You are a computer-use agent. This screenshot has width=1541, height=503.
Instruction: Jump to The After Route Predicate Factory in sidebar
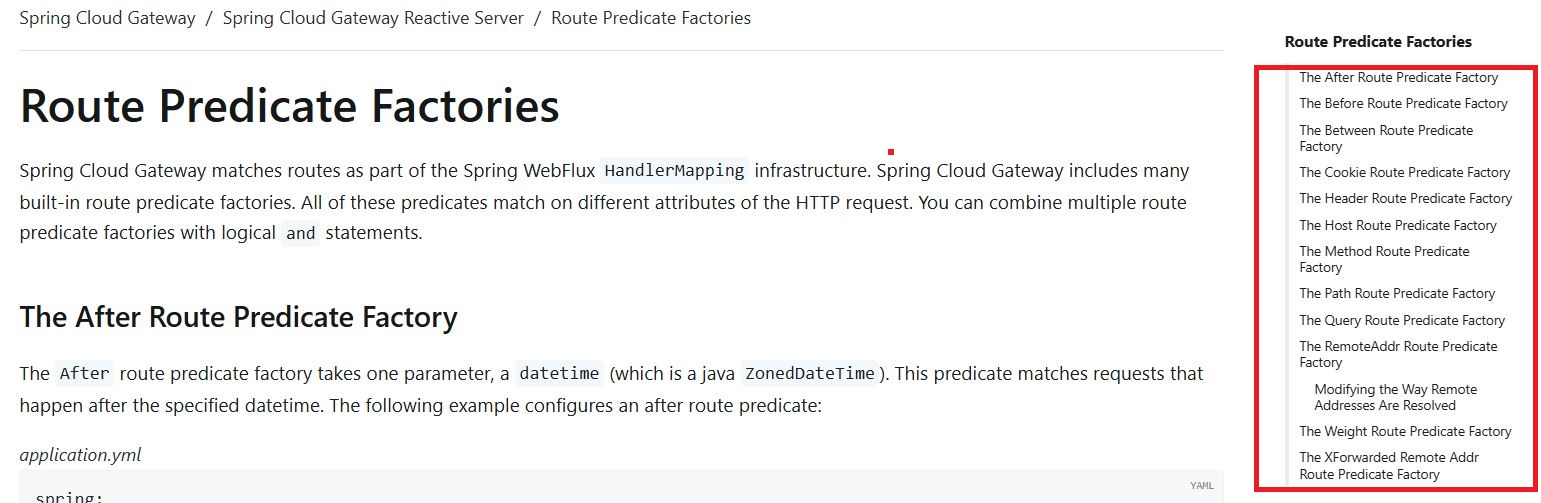pyautogui.click(x=1398, y=77)
